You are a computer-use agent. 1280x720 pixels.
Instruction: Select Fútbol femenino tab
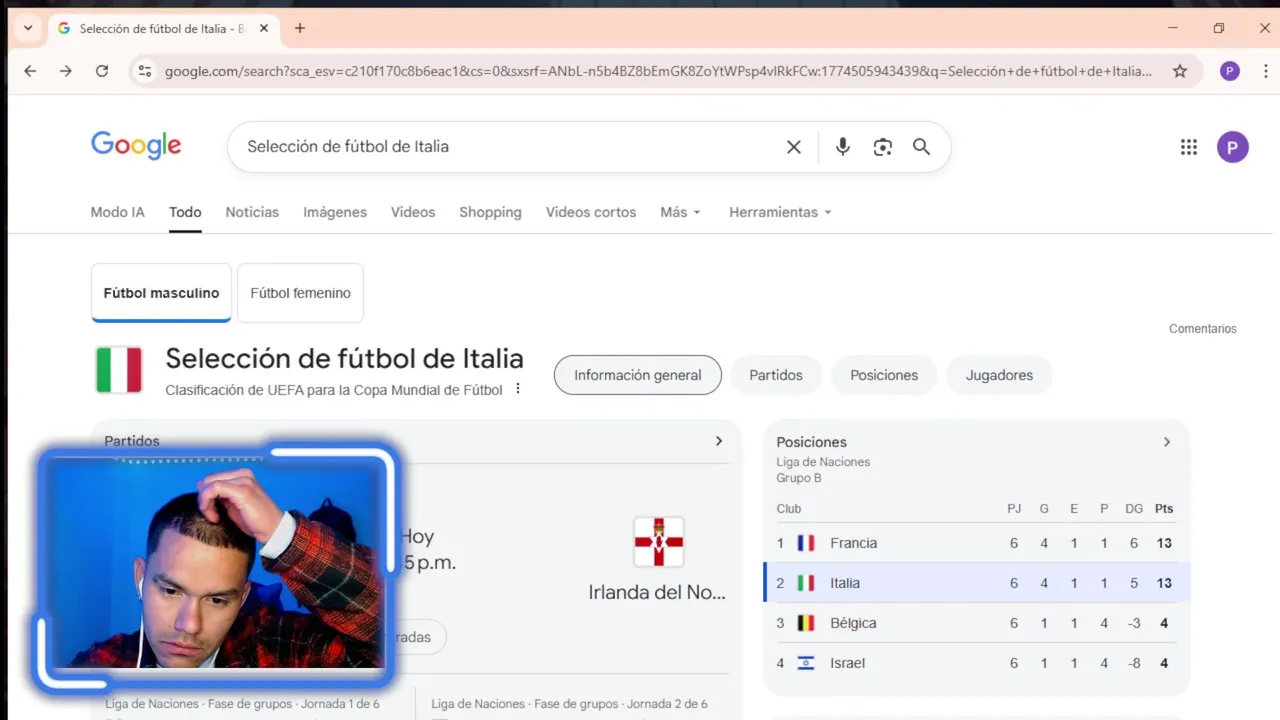click(300, 293)
